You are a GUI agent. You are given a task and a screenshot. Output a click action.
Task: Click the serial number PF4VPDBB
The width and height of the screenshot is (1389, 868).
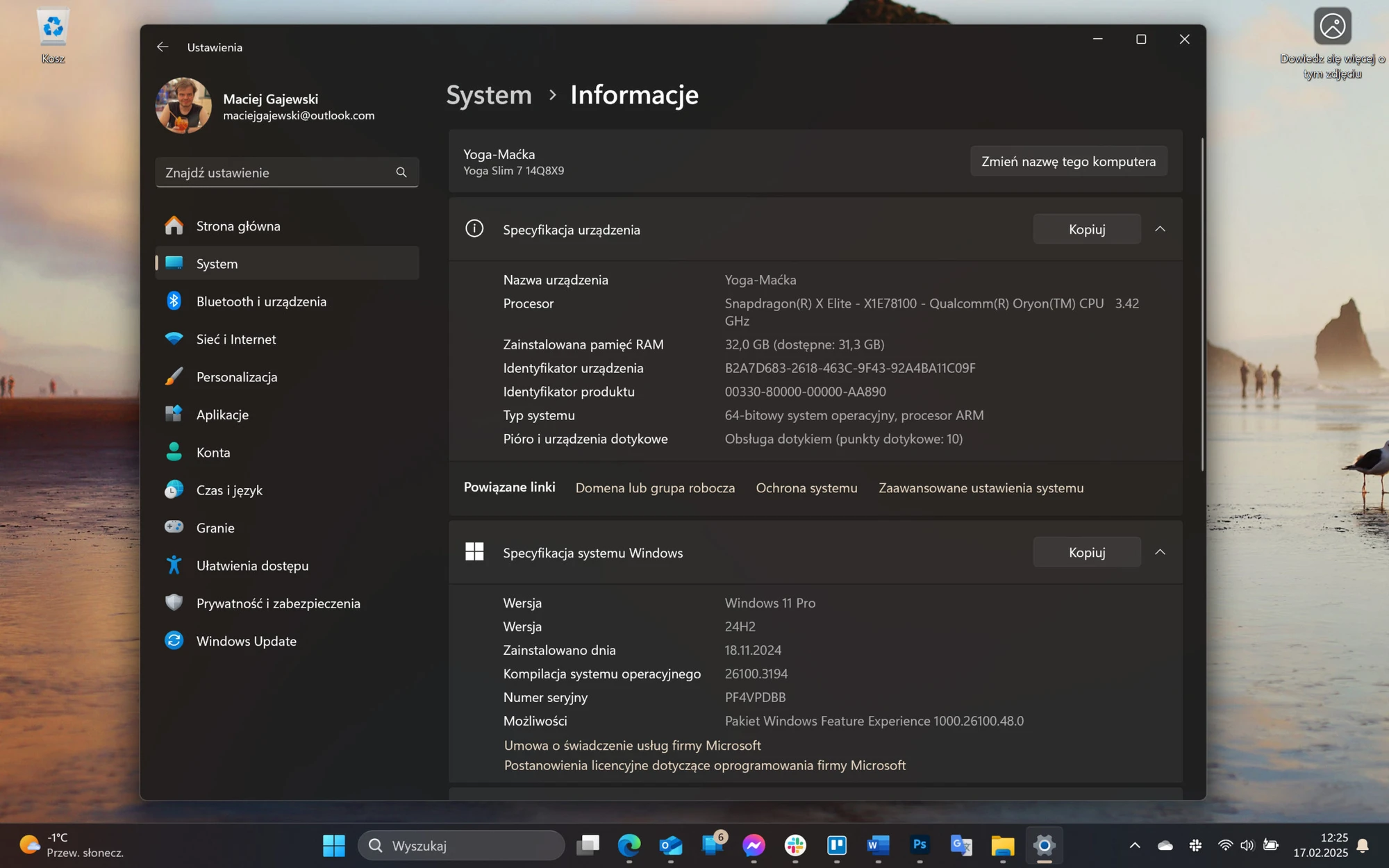click(755, 697)
